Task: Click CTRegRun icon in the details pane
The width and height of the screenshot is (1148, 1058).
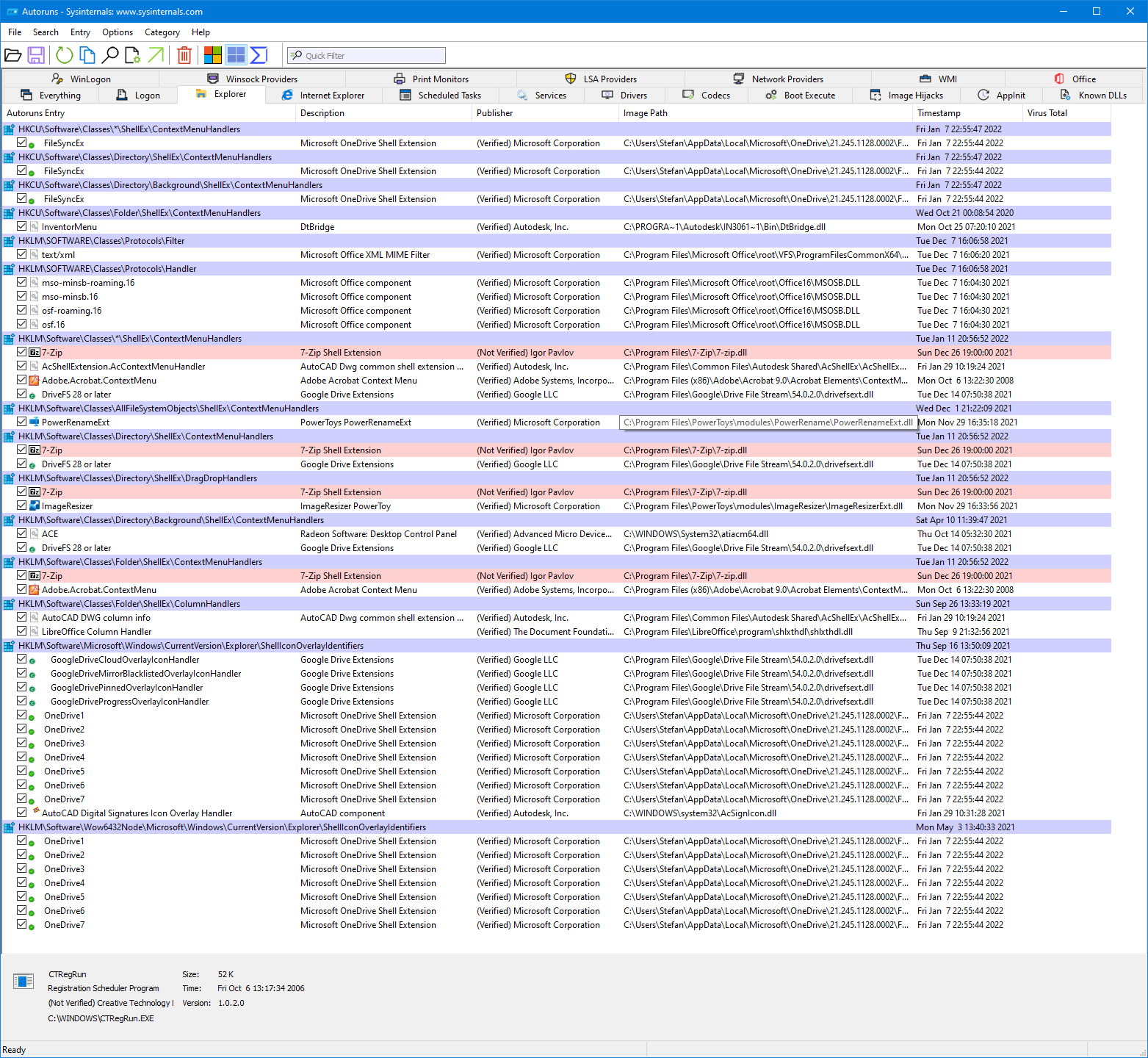Action: (x=24, y=981)
